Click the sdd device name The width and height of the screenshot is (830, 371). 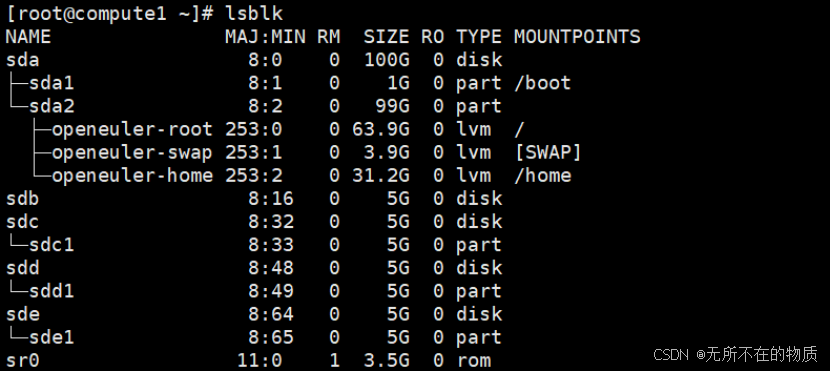pyautogui.click(x=23, y=268)
